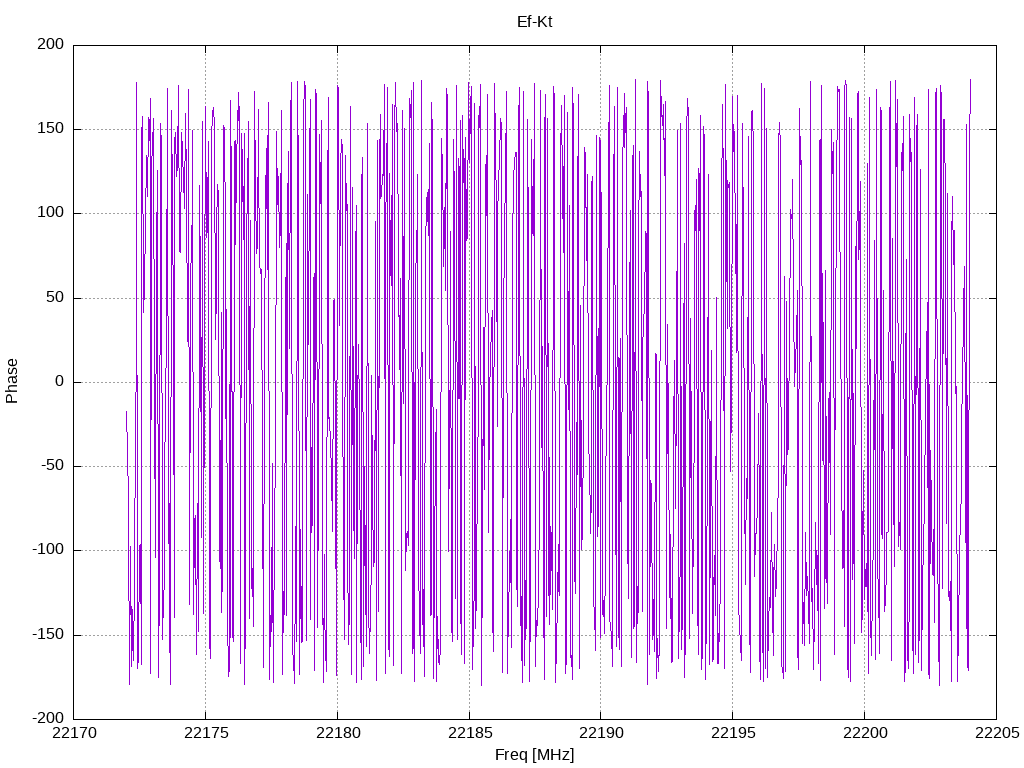The width and height of the screenshot is (1024, 768).
Task: Click the 22190 x-axis tick label
Action: [601, 733]
